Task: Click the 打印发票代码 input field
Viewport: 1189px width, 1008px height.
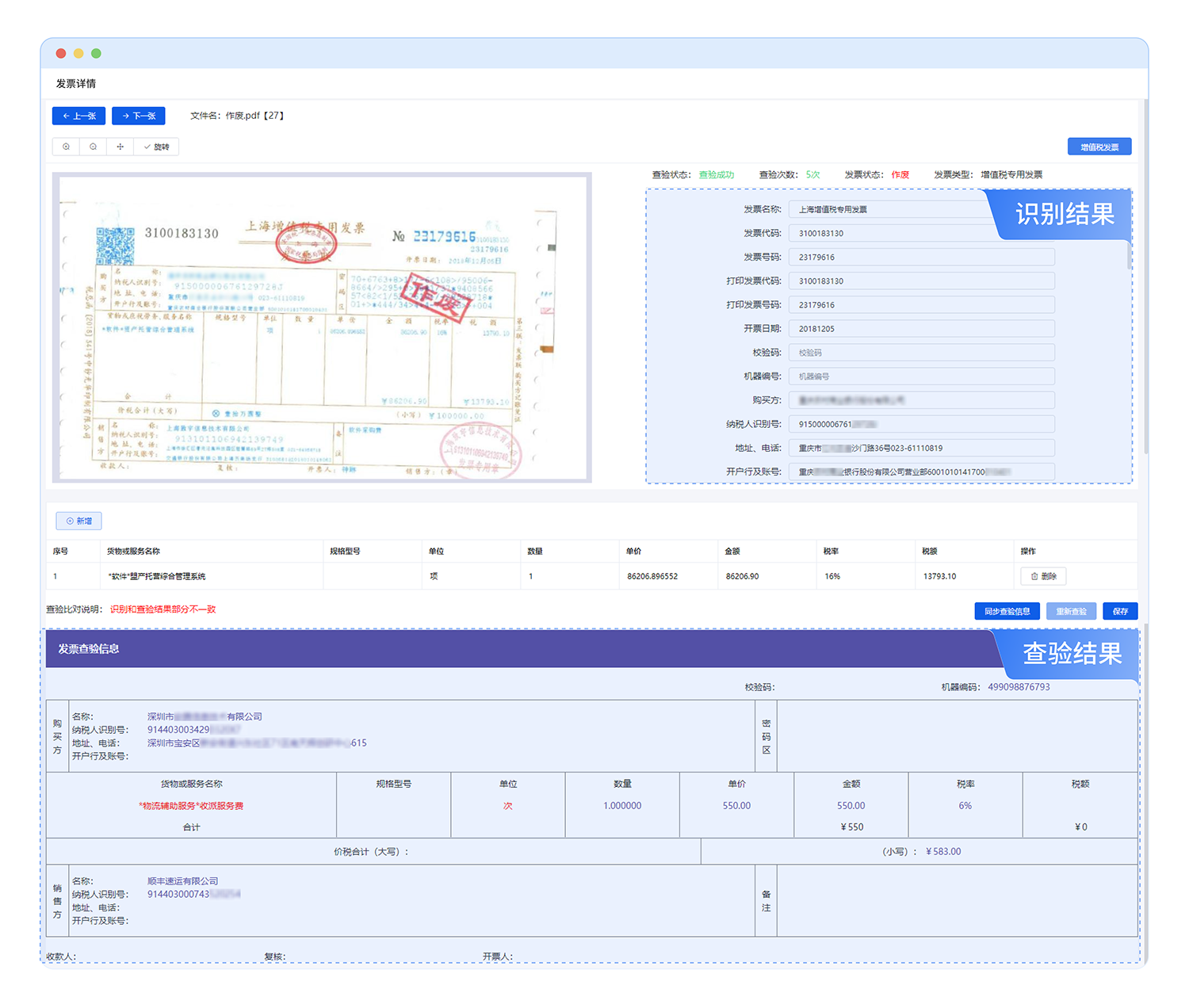Action: coord(922,281)
